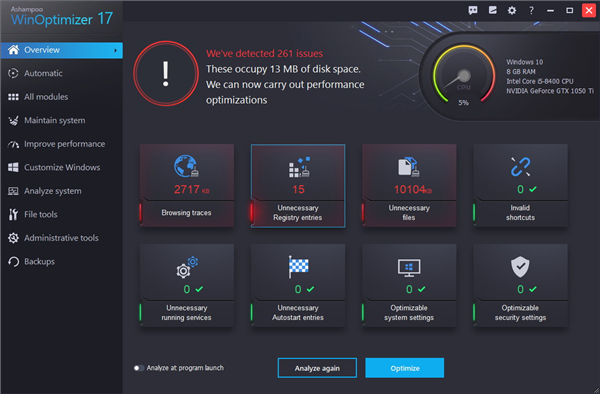The height and width of the screenshot is (394, 600).
Task: Click the Unnecessary Registry entries blocks icon
Action: (x=299, y=167)
